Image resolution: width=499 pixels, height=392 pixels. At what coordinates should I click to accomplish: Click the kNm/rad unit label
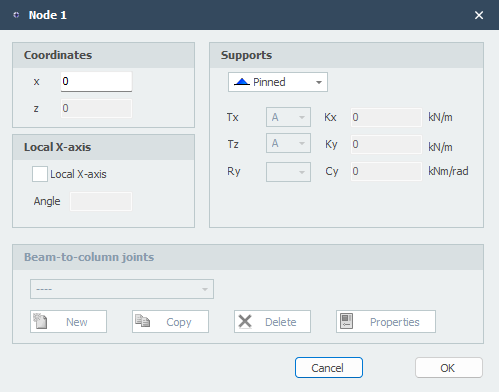(448, 171)
